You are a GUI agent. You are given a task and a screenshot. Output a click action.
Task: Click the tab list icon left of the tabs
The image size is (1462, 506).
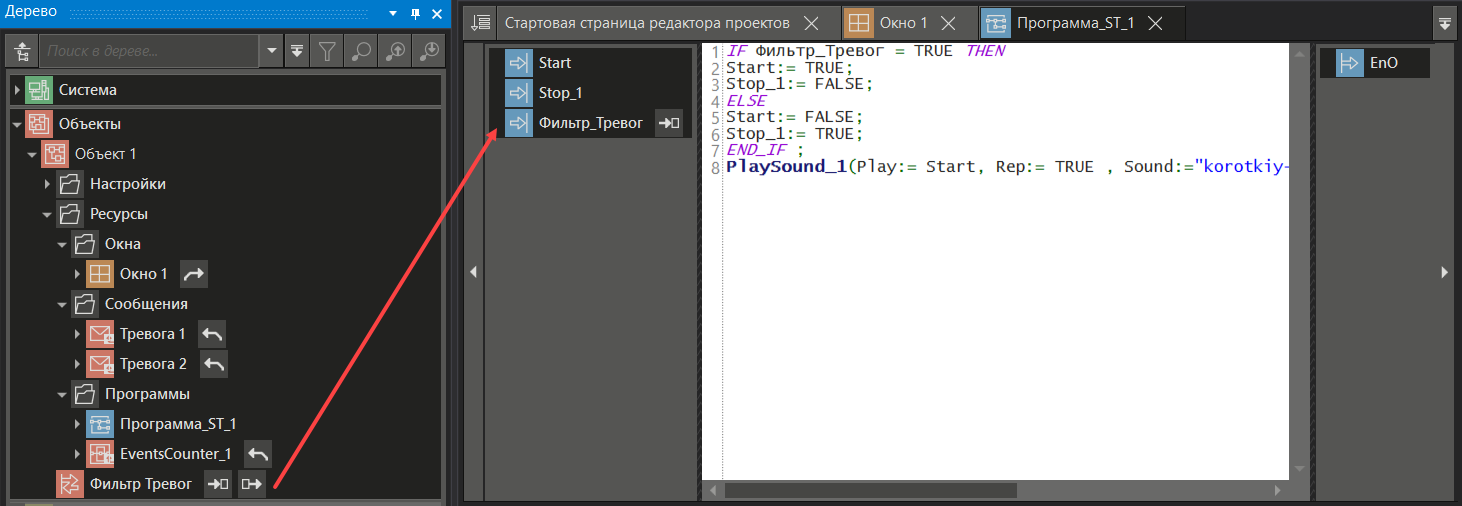coord(481,22)
